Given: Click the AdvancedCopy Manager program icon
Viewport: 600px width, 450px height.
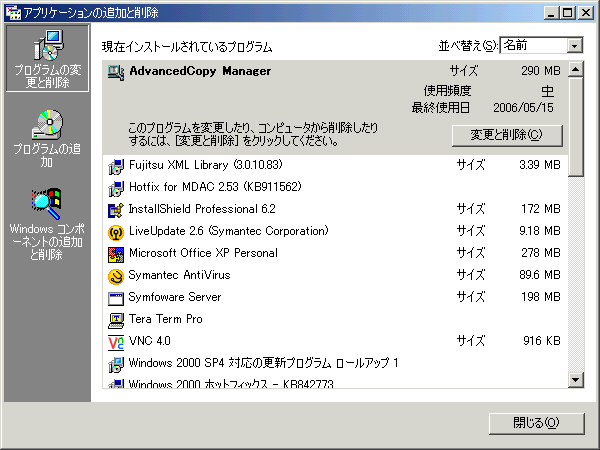Looking at the screenshot, I should pyautogui.click(x=116, y=72).
